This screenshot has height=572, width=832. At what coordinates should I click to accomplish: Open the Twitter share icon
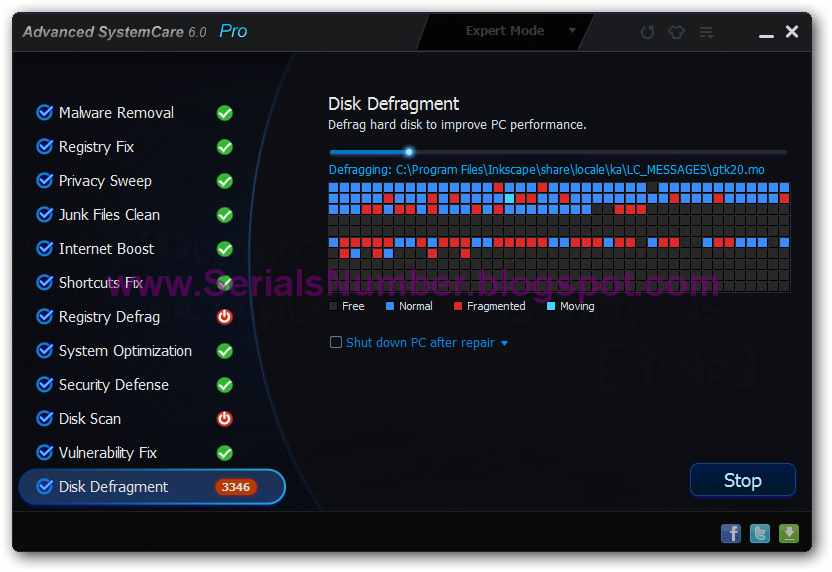[760, 533]
